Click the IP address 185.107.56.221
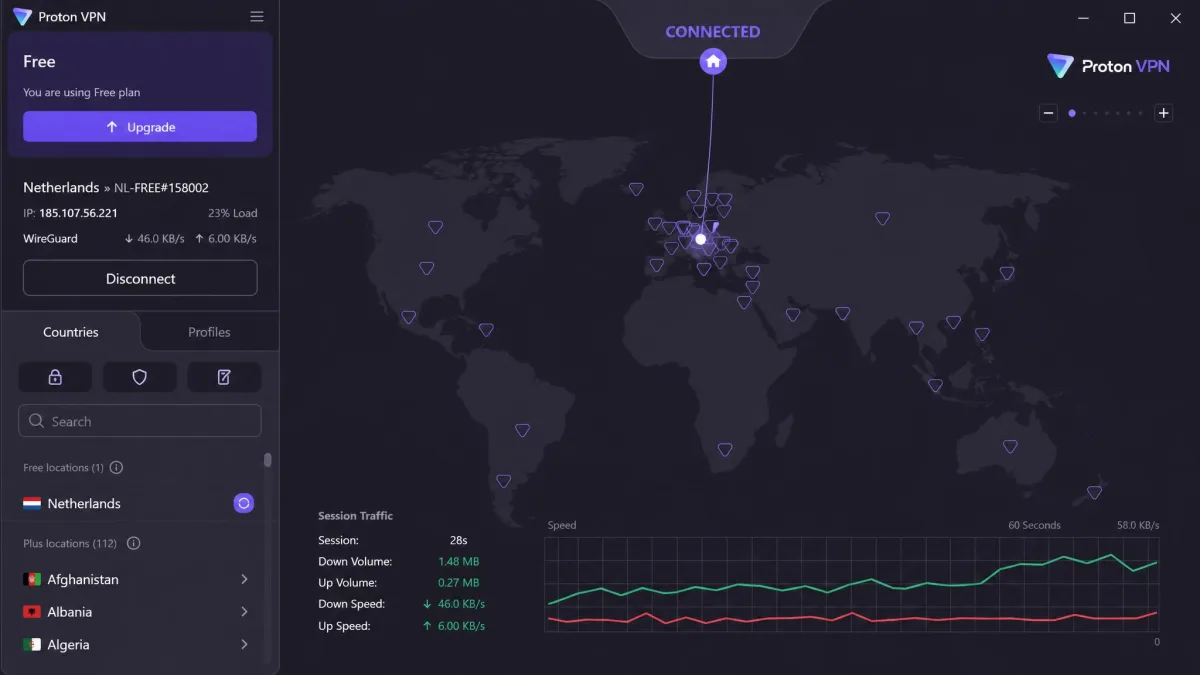Image resolution: width=1200 pixels, height=675 pixels. point(78,213)
